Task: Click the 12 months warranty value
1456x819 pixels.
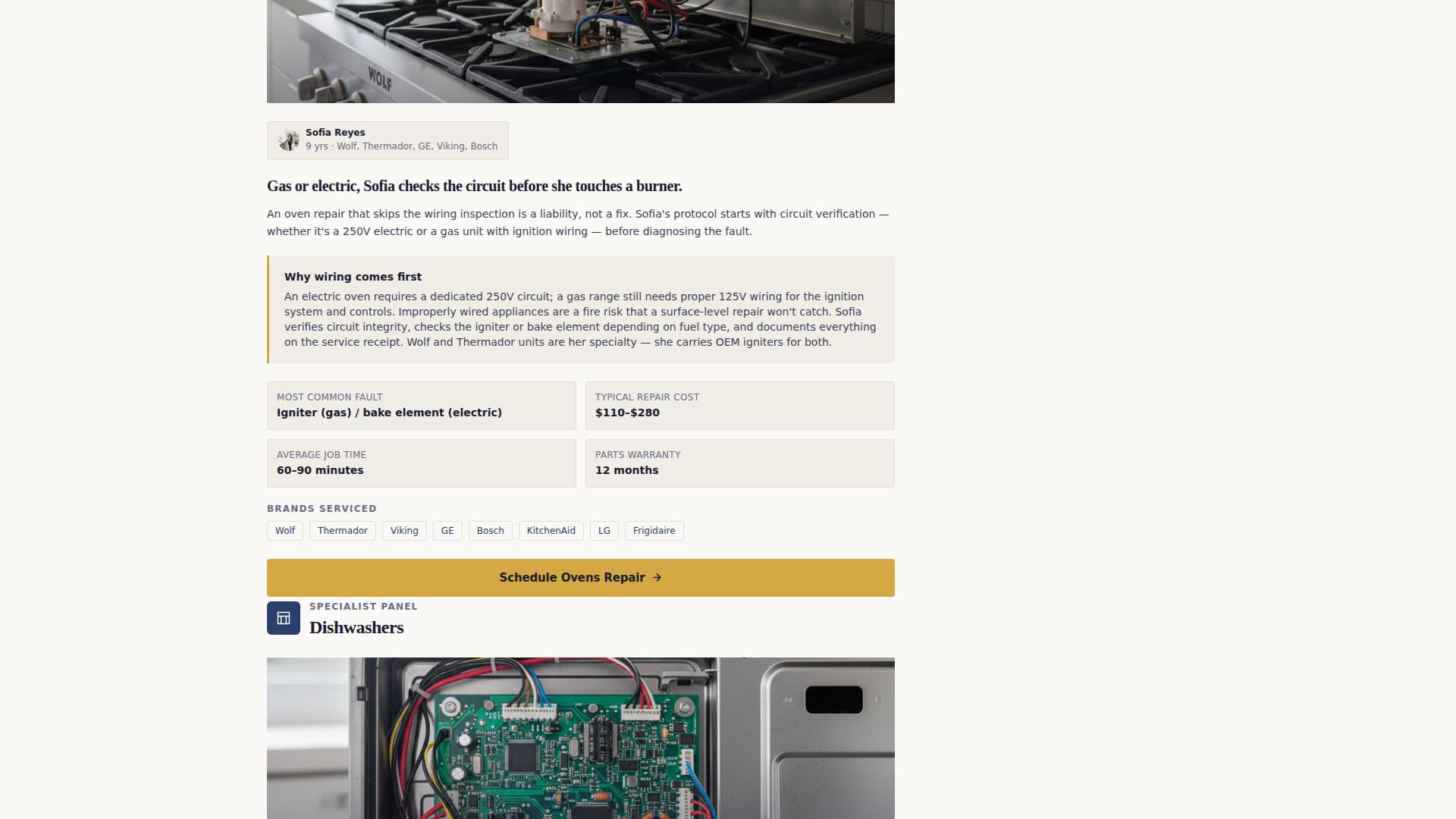Action: click(627, 470)
